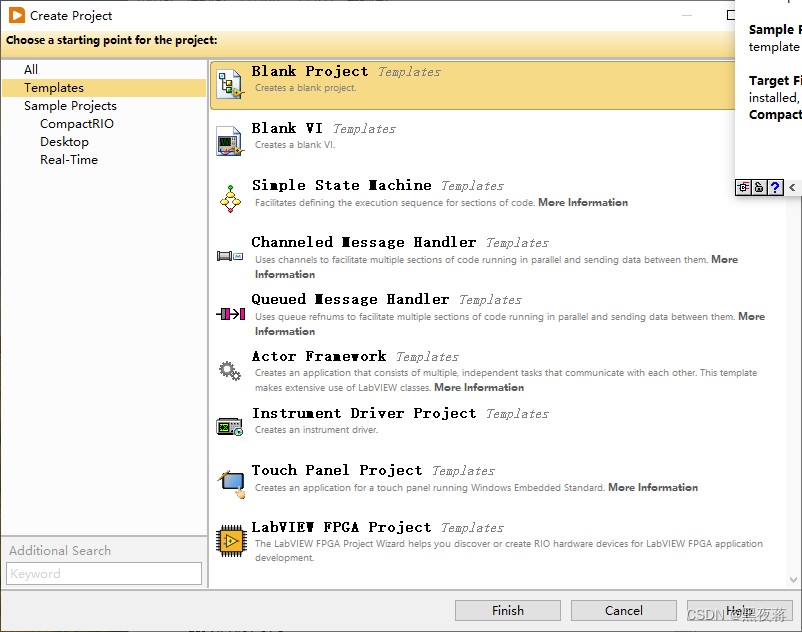This screenshot has width=802, height=632.
Task: Click the Finish button
Action: 508,611
